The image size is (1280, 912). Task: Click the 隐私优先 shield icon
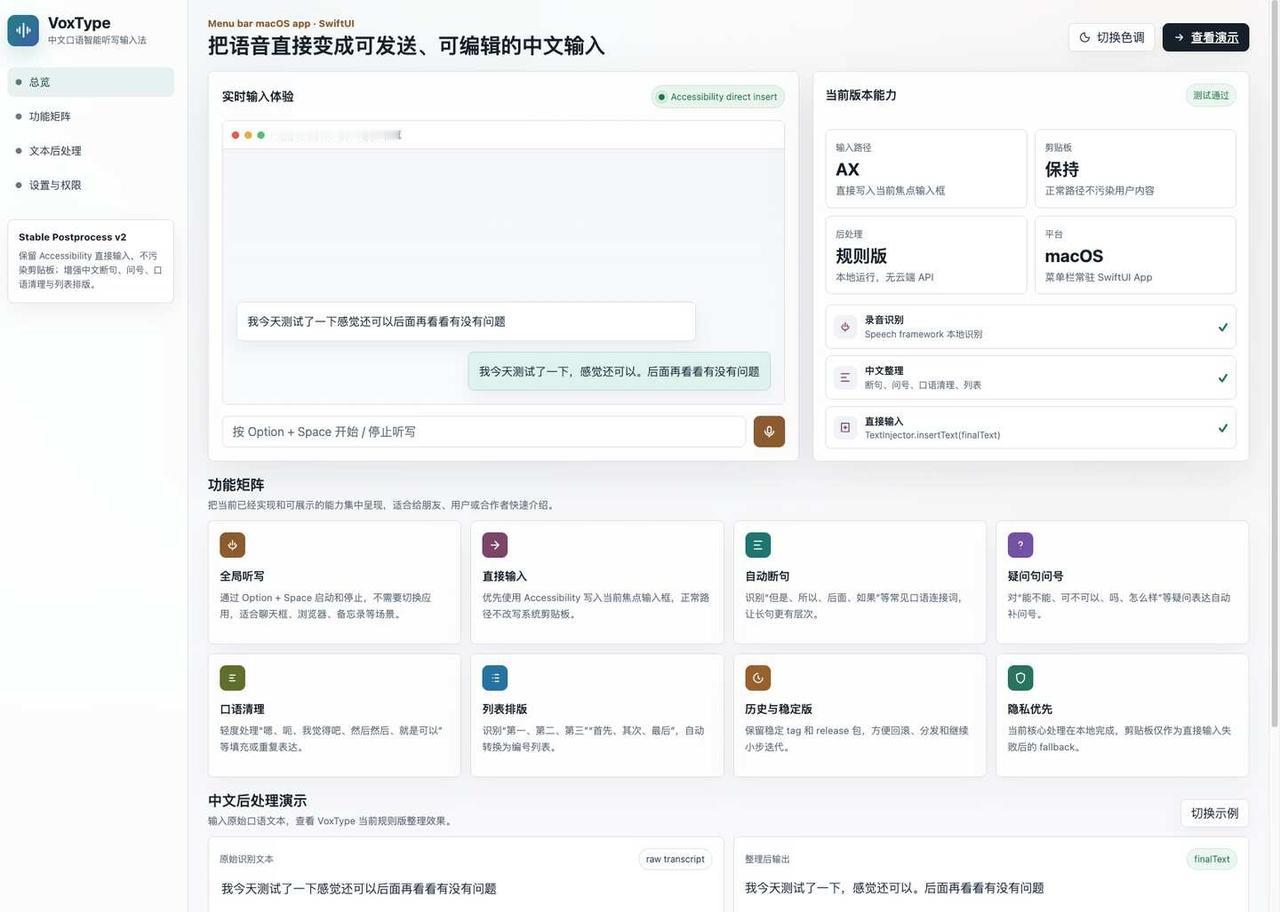click(x=1020, y=678)
